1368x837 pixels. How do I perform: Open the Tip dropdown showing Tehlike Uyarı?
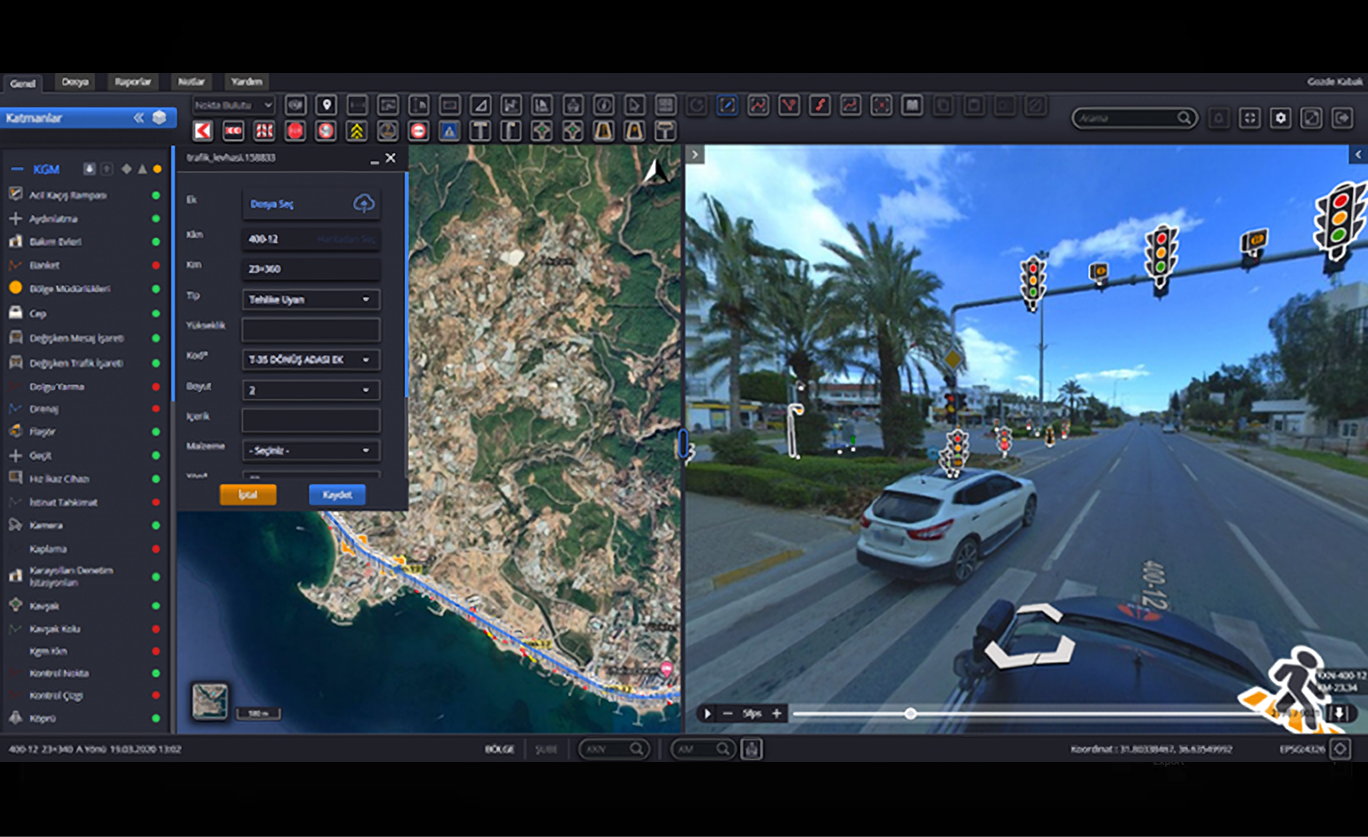[x=310, y=299]
